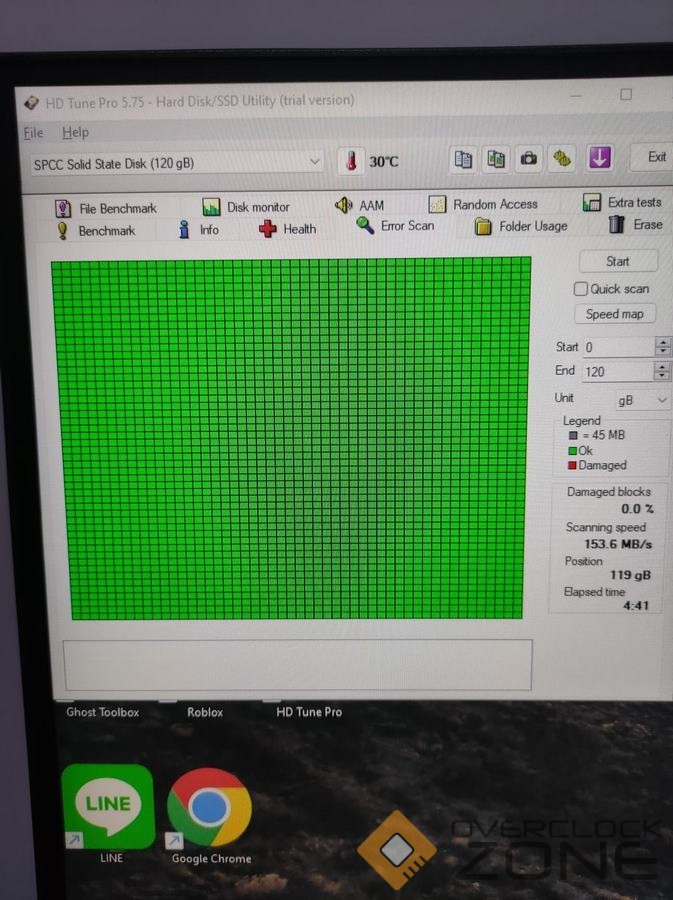673x900 pixels.
Task: Click the HD Tune Pro desktop shortcut label
Action: [x=309, y=712]
